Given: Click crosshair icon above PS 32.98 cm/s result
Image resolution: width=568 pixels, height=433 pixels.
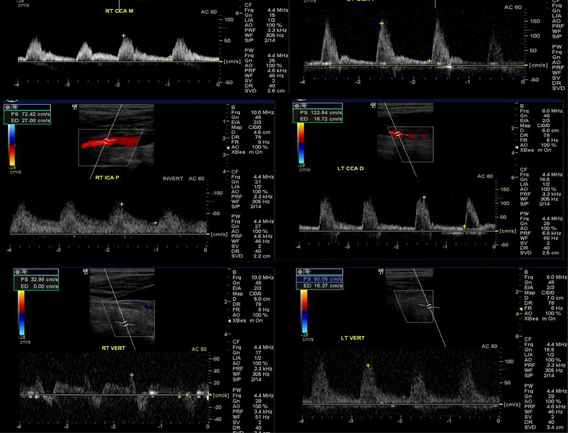Looking at the screenshot, I should pyautogui.click(x=18, y=272).
